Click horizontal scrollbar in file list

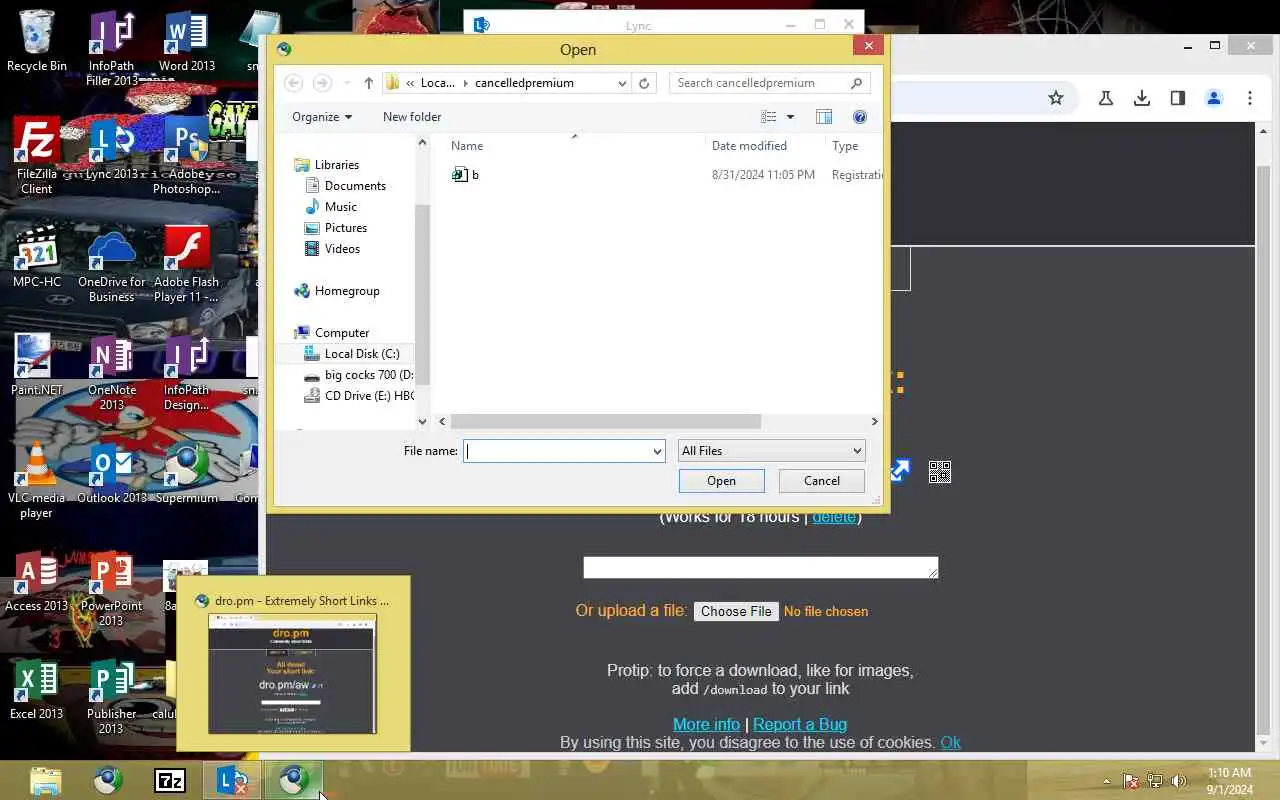click(x=606, y=422)
